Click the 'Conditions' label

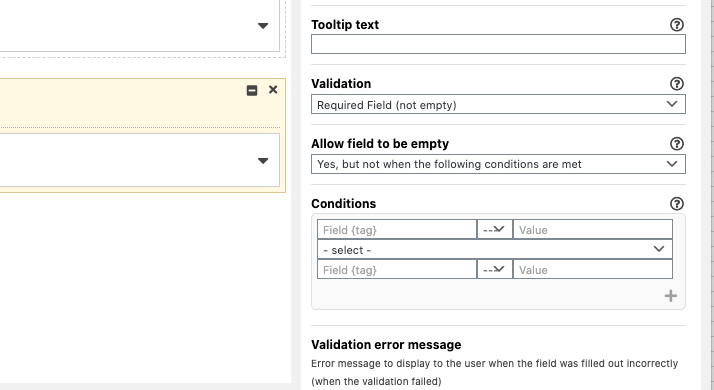344,204
